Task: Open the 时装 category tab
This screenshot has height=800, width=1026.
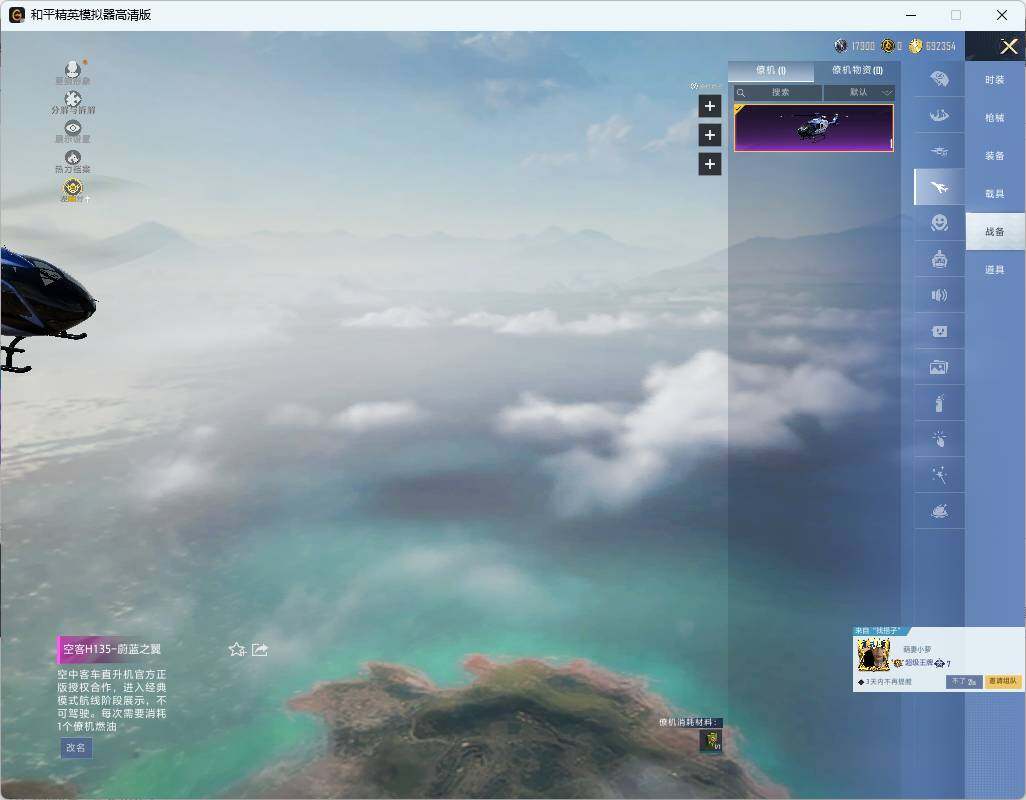Action: pos(995,80)
